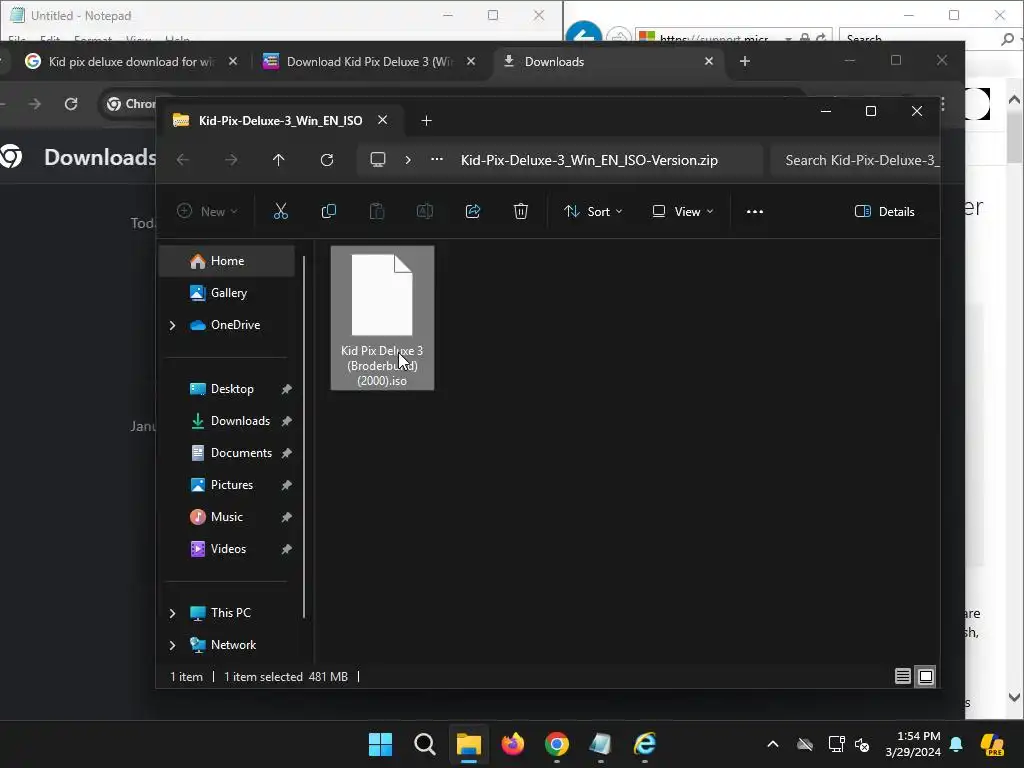The width and height of the screenshot is (1024, 768).
Task: Select Gallery in the navigation pane
Action: point(227,293)
